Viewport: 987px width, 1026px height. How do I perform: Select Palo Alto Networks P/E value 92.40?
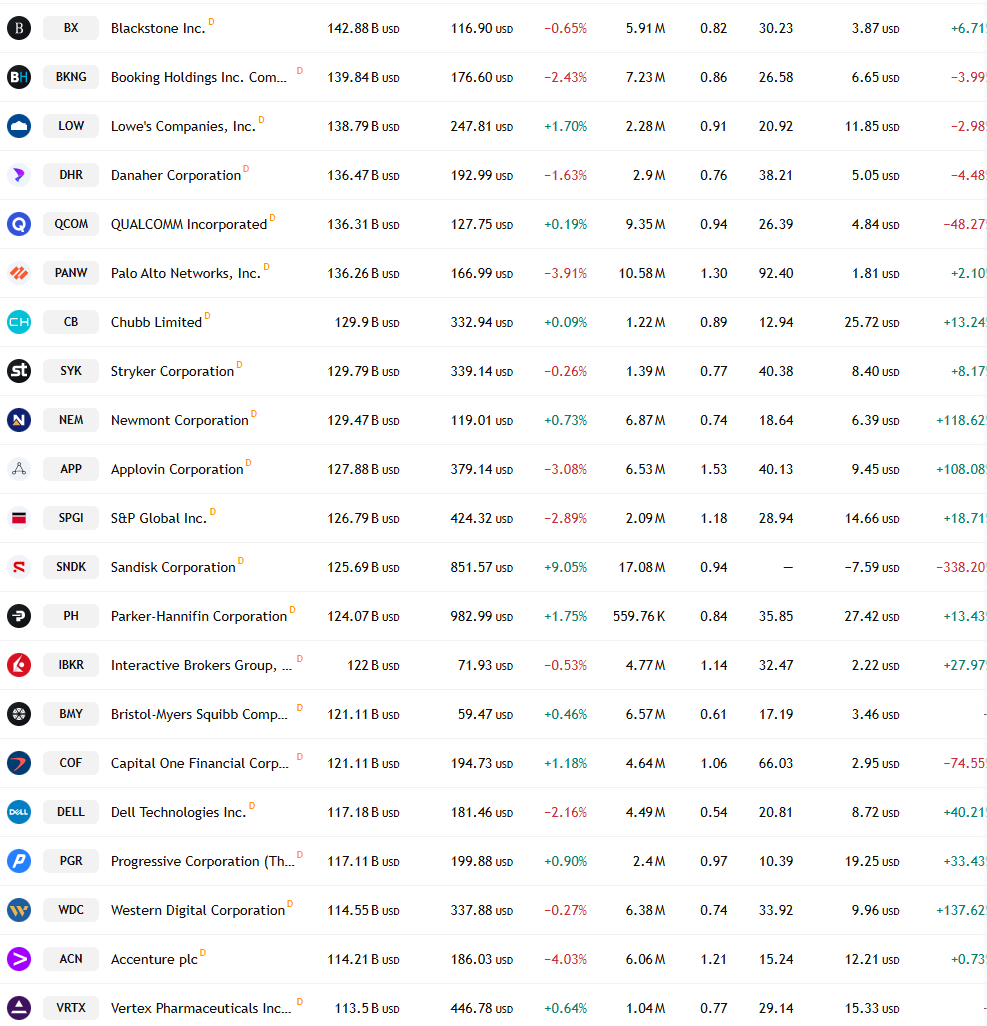coord(776,273)
